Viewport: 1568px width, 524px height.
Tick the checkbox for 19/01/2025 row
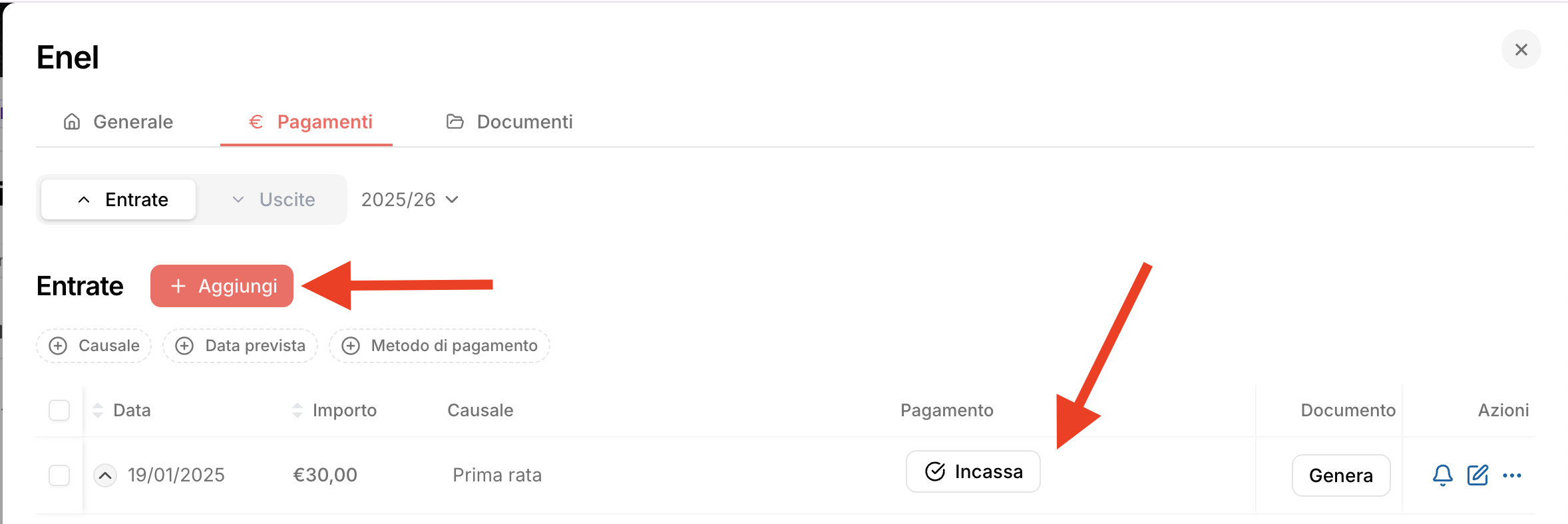pyautogui.click(x=59, y=475)
